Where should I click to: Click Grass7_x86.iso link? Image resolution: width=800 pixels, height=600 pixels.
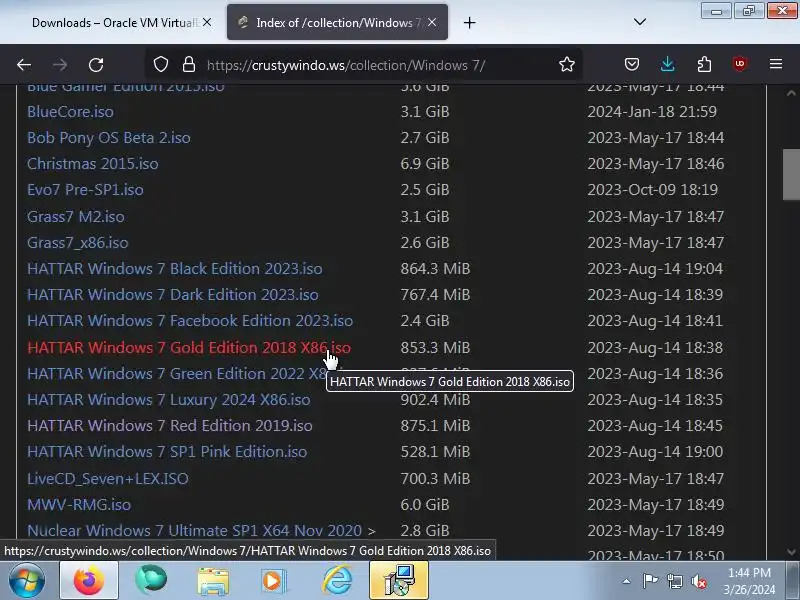click(x=78, y=243)
